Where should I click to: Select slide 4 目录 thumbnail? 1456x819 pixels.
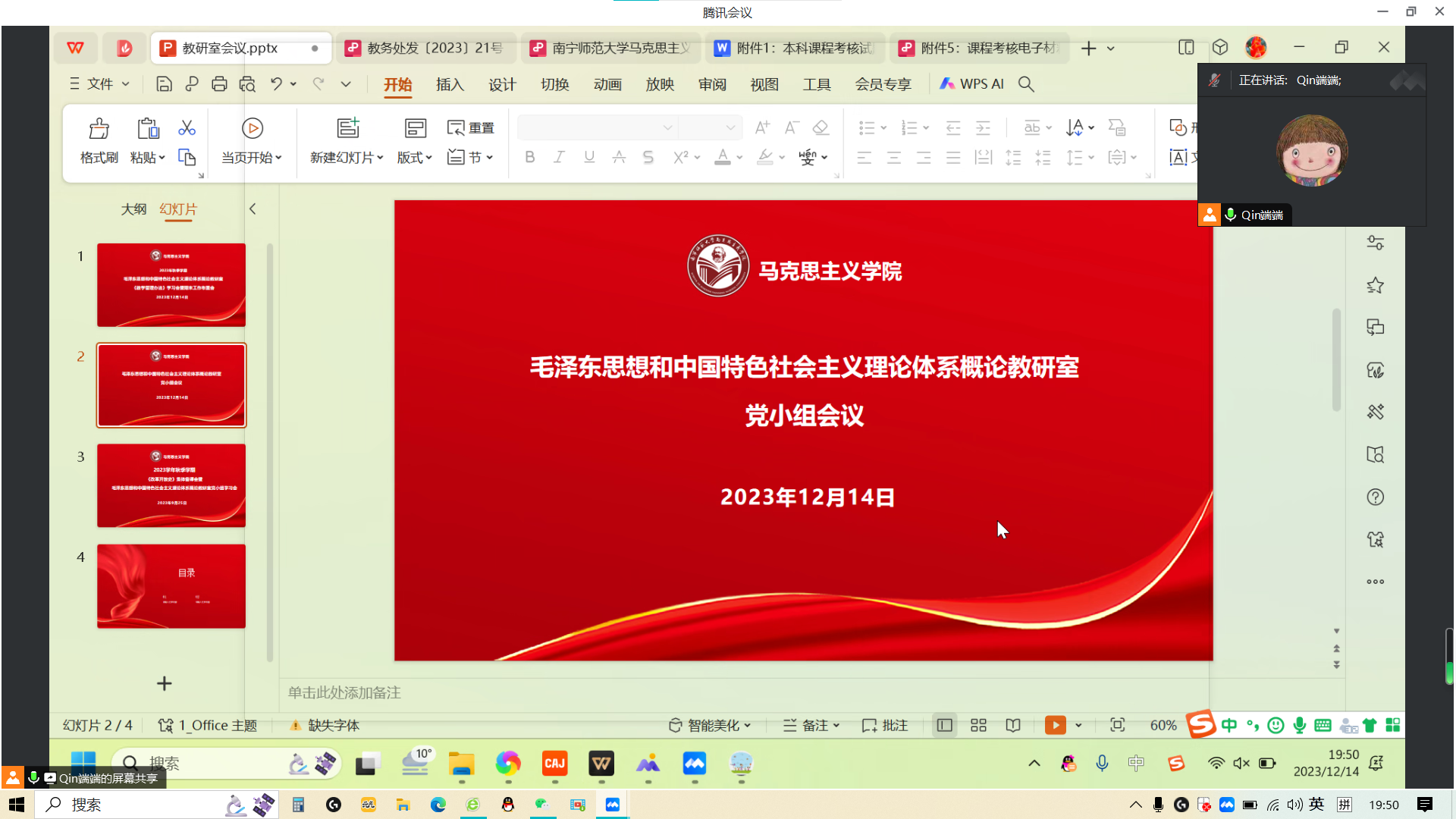click(x=171, y=586)
